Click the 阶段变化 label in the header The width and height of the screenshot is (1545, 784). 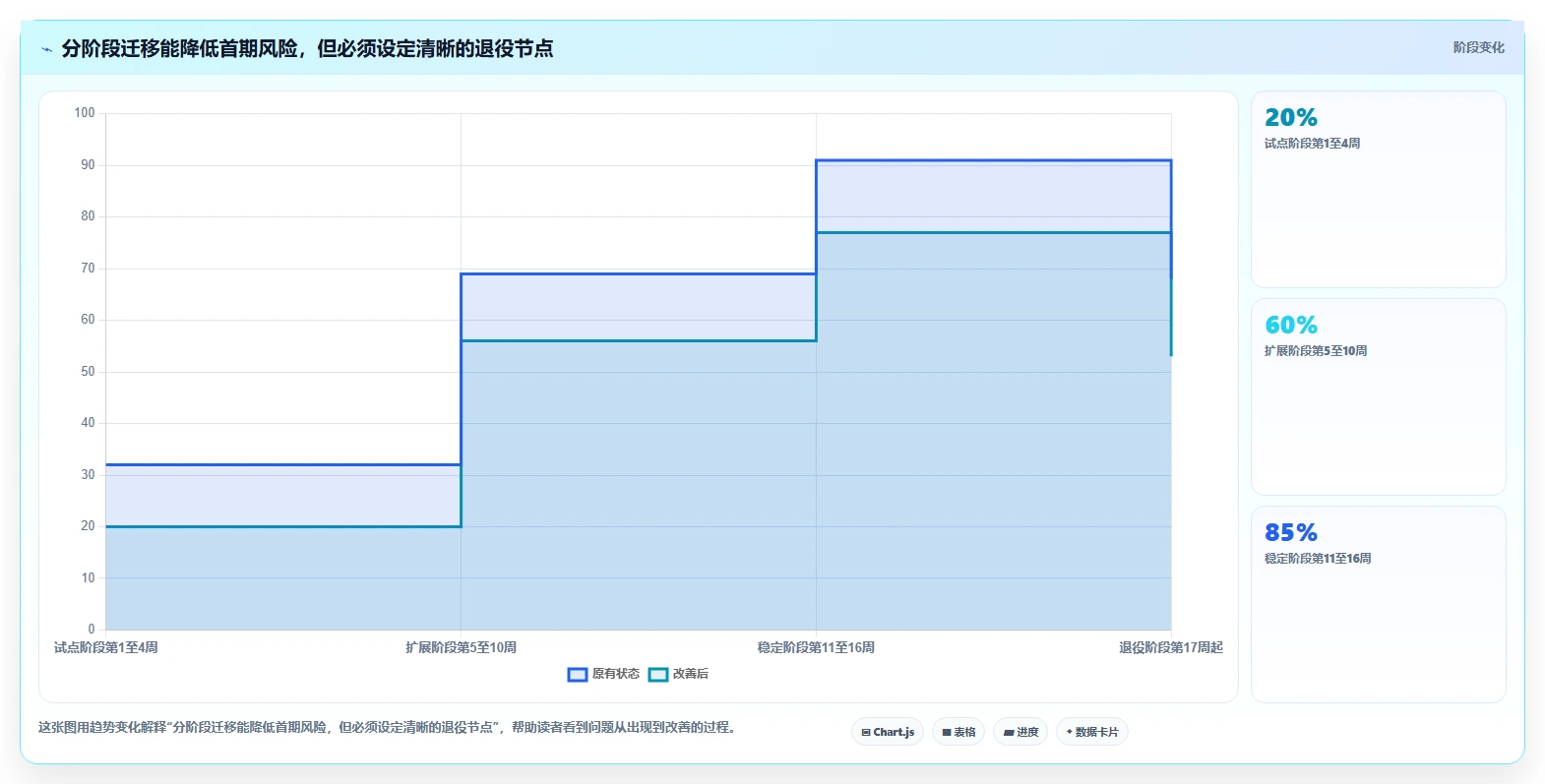coord(1478,47)
